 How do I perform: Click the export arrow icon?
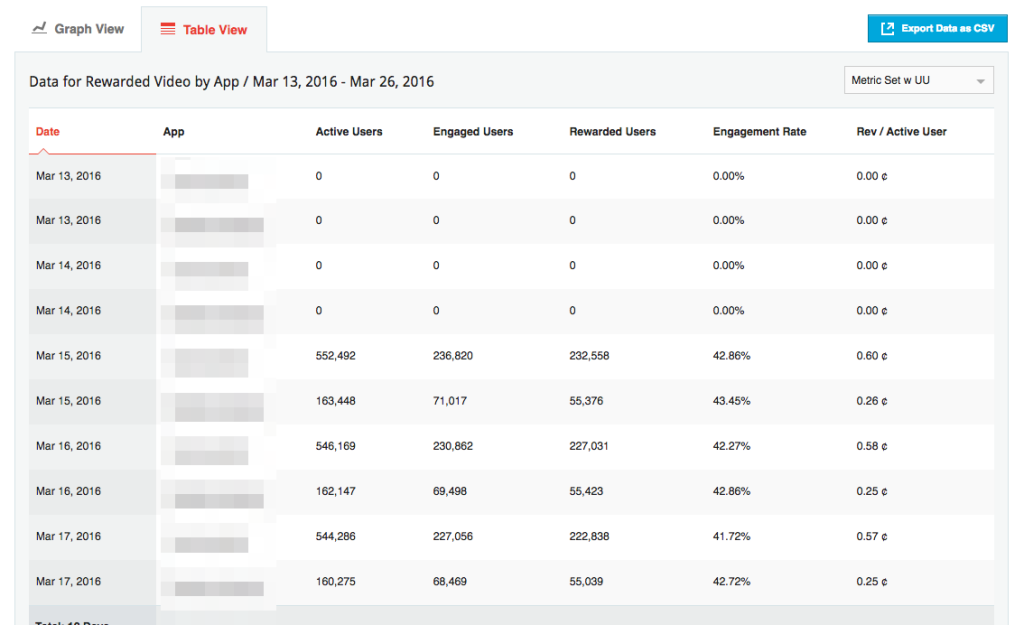click(x=887, y=29)
